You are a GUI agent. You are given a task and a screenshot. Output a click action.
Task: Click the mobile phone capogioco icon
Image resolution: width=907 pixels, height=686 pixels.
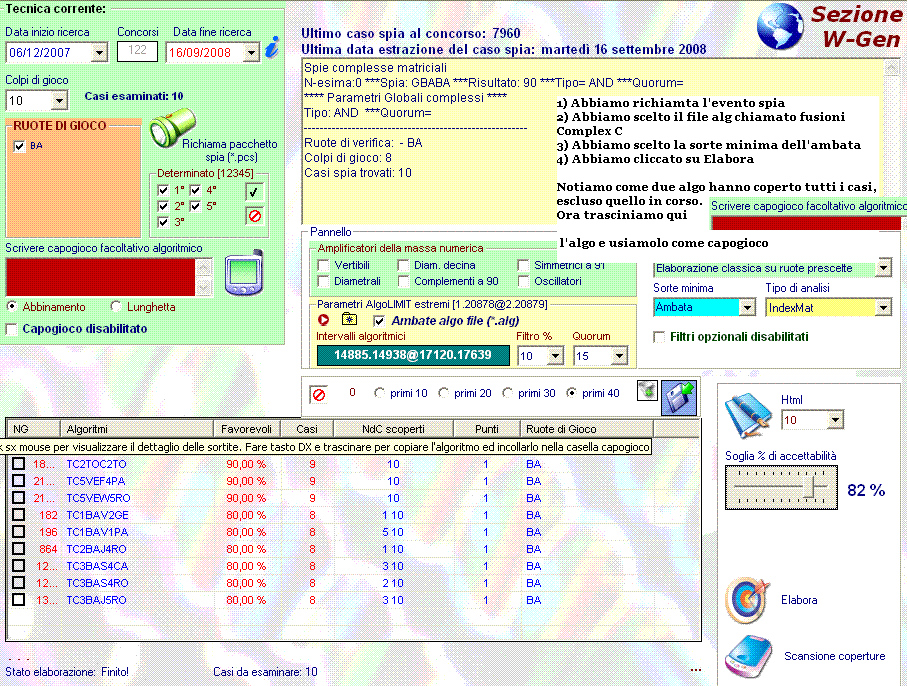243,275
